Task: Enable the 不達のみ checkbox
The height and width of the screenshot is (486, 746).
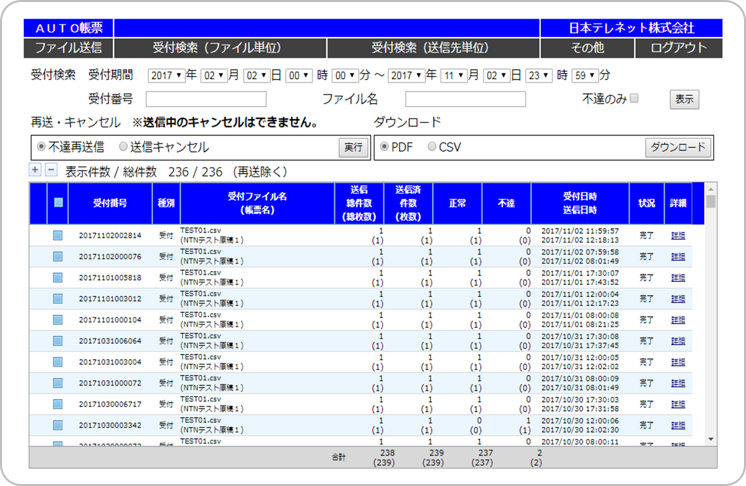Action: [633, 99]
